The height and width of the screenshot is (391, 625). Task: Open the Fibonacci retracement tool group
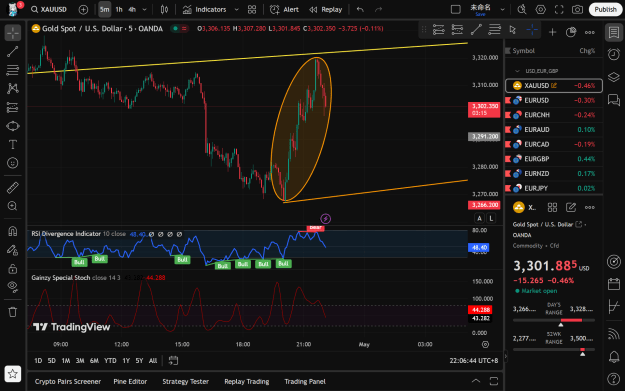pos(13,70)
